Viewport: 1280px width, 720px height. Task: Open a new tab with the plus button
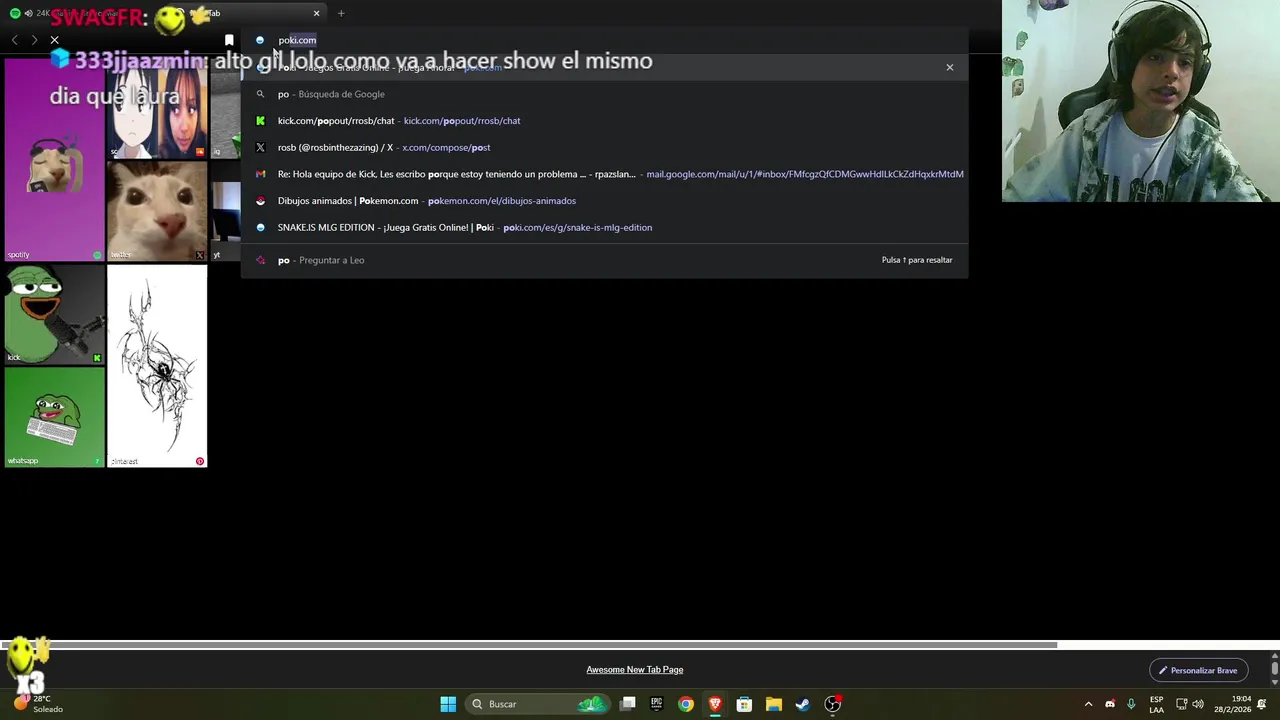tap(341, 13)
